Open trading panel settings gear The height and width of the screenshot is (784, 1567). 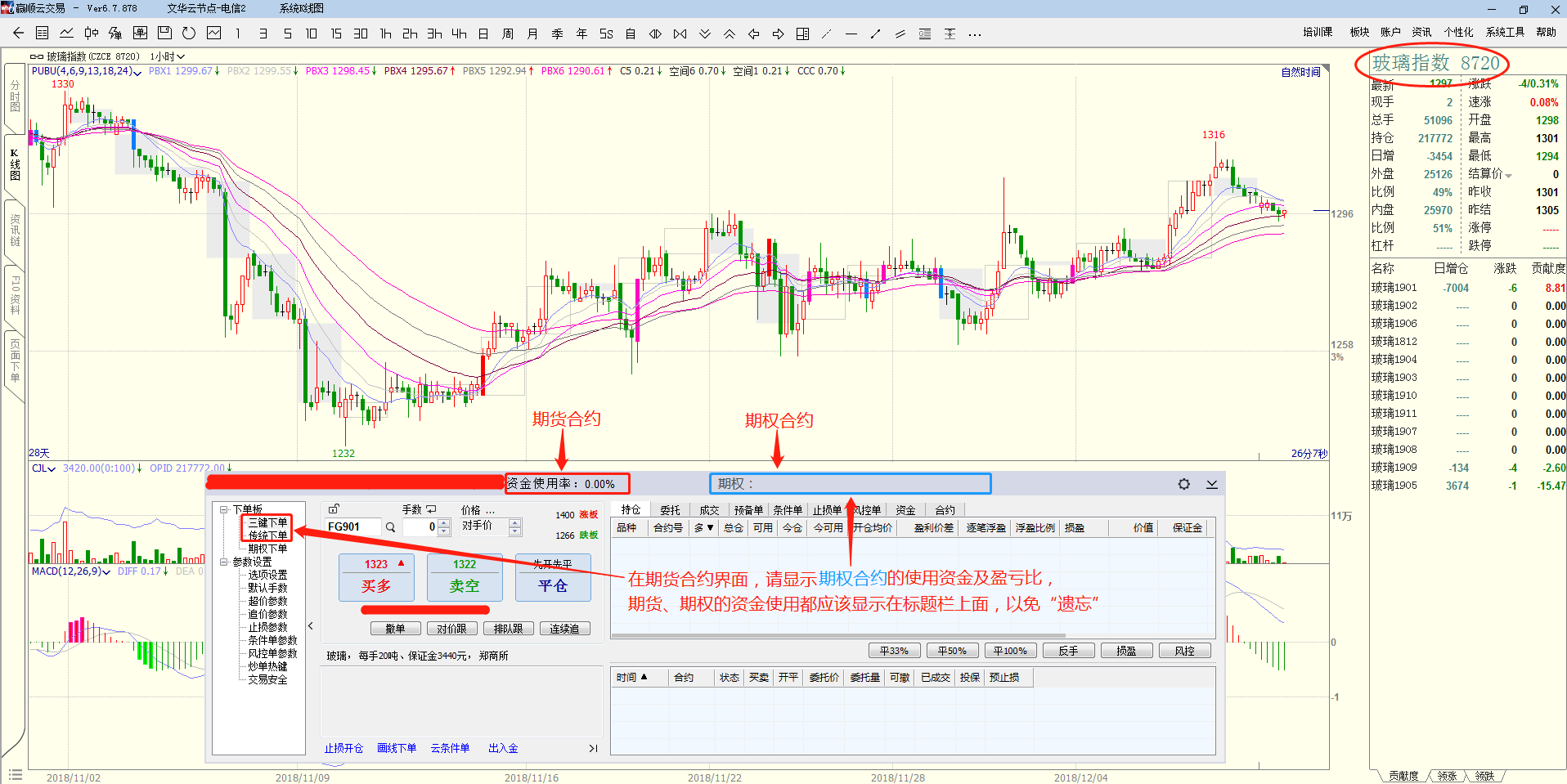1183,484
